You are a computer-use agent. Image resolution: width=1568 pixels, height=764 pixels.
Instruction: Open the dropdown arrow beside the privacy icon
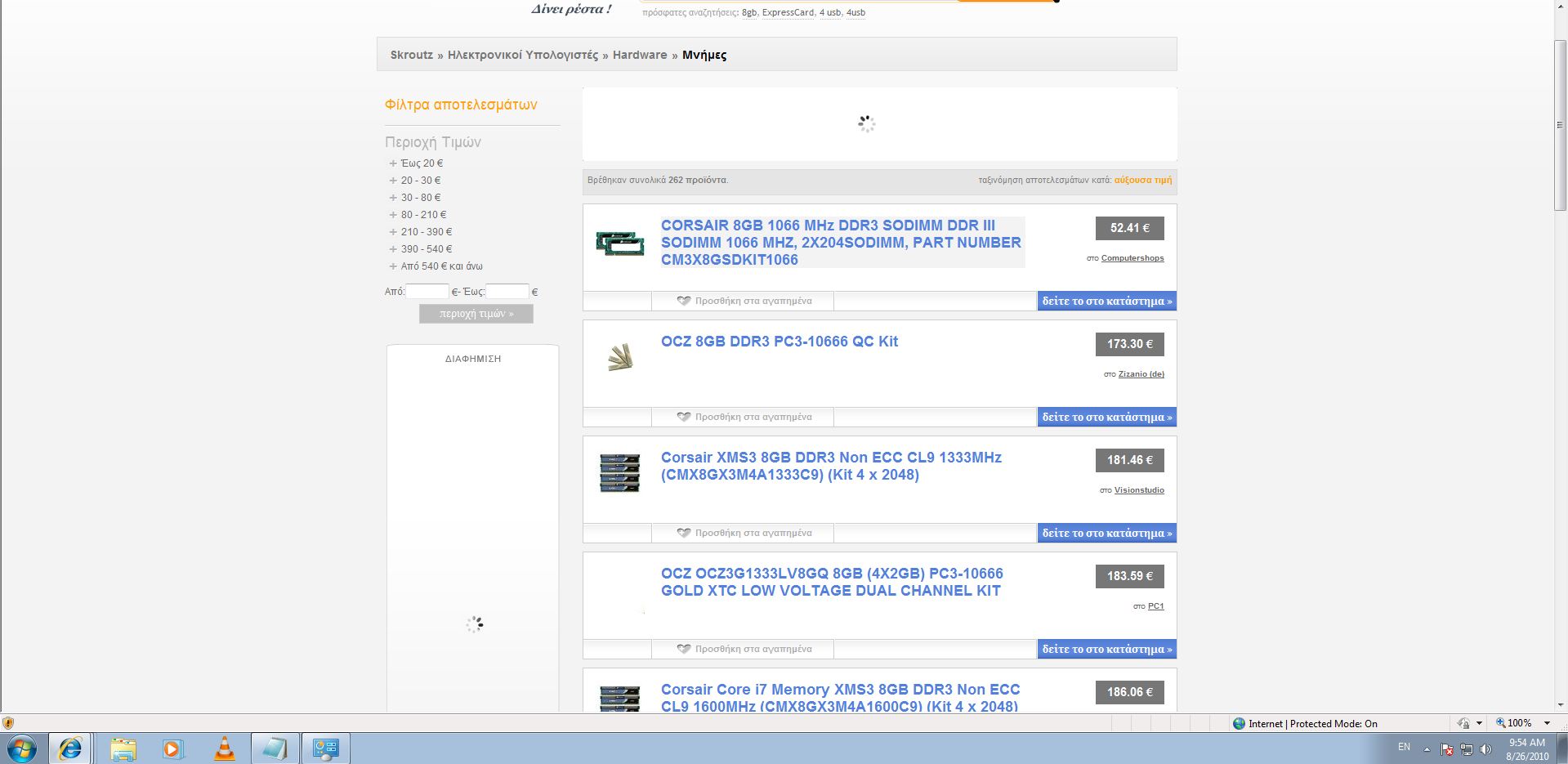click(1479, 723)
